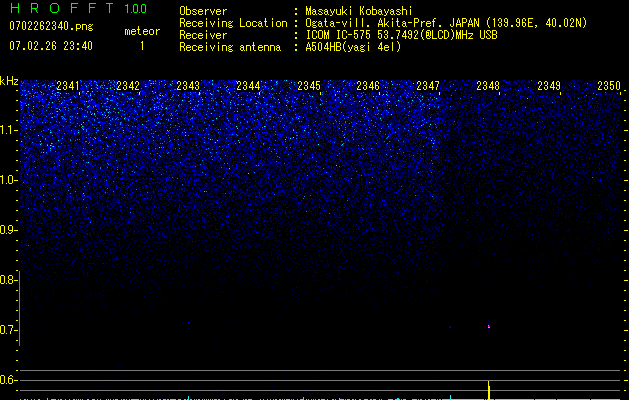Select the Ogata-vill. Akita-Pref. JAPAN location text

446,23
